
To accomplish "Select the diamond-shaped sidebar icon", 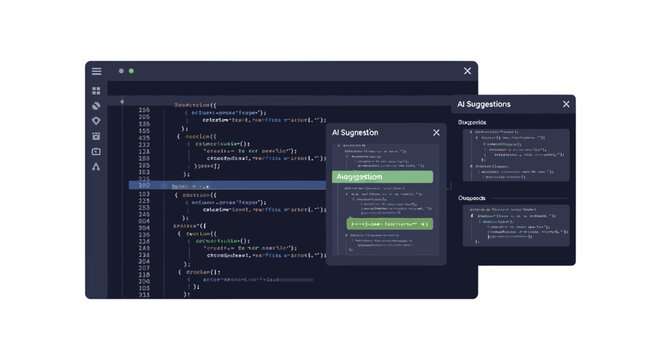I will point(96,121).
